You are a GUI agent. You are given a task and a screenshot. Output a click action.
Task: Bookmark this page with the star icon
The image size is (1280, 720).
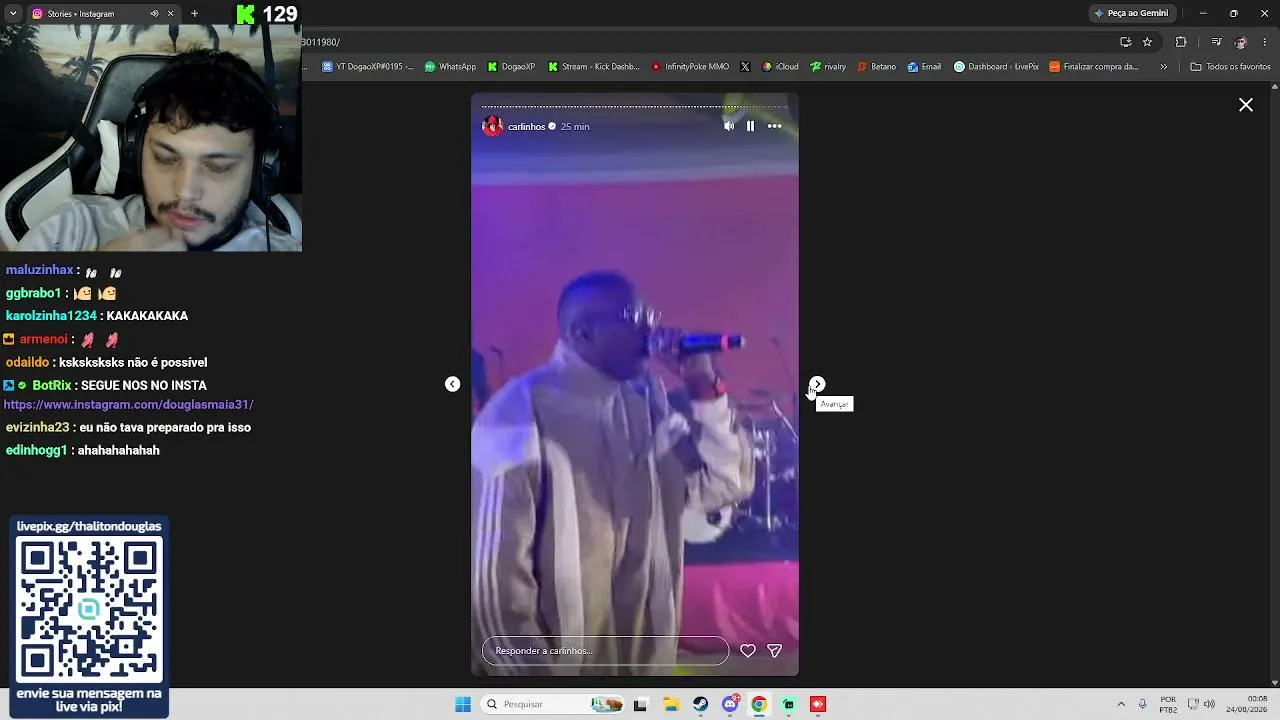click(x=1147, y=42)
